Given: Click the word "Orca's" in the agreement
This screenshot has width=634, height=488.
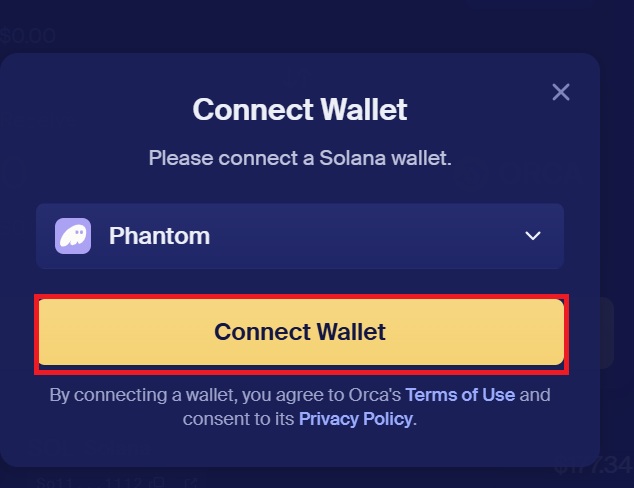Looking at the screenshot, I should point(375,395).
